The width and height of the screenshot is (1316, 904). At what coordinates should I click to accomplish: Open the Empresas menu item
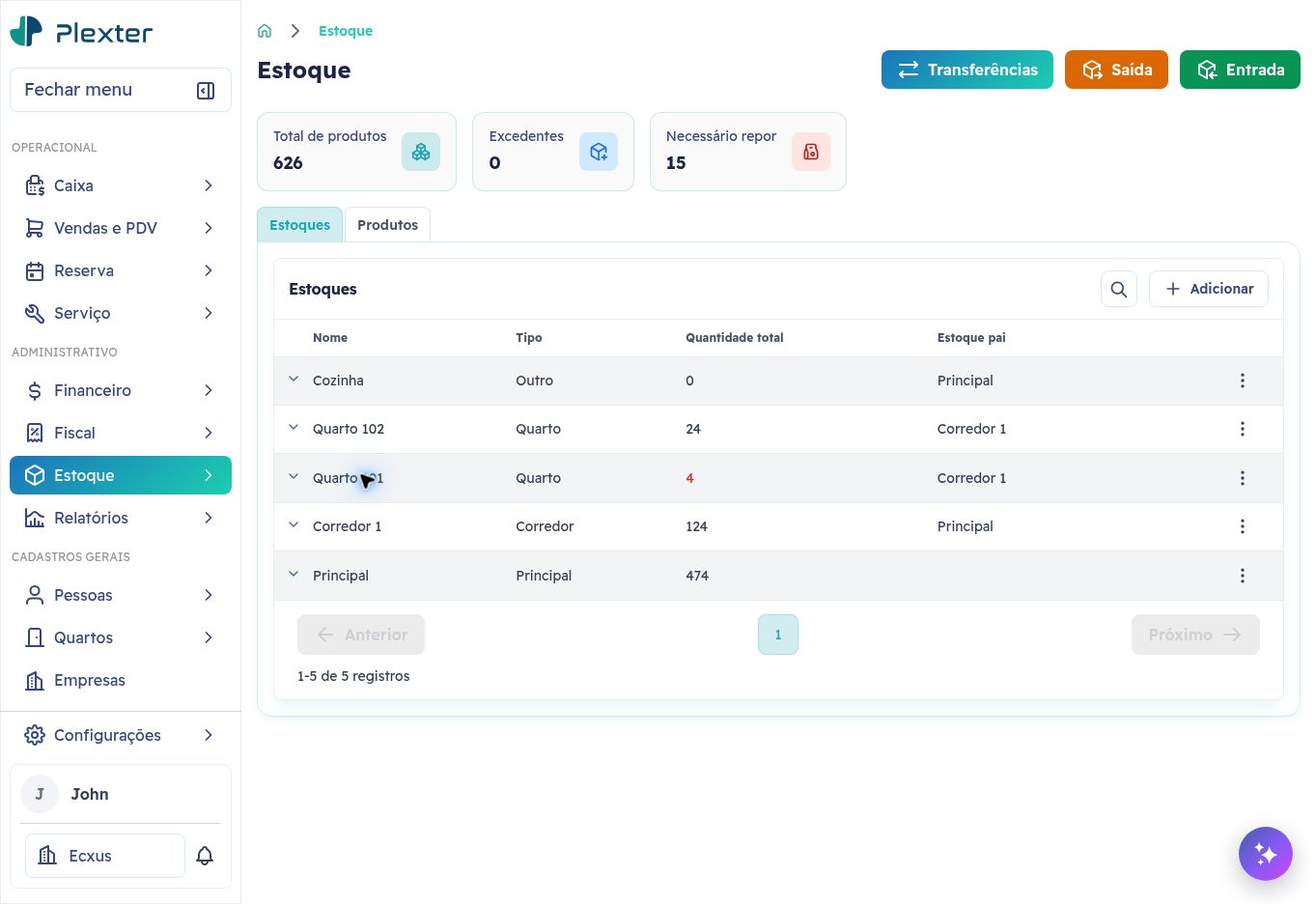pyautogui.click(x=121, y=680)
